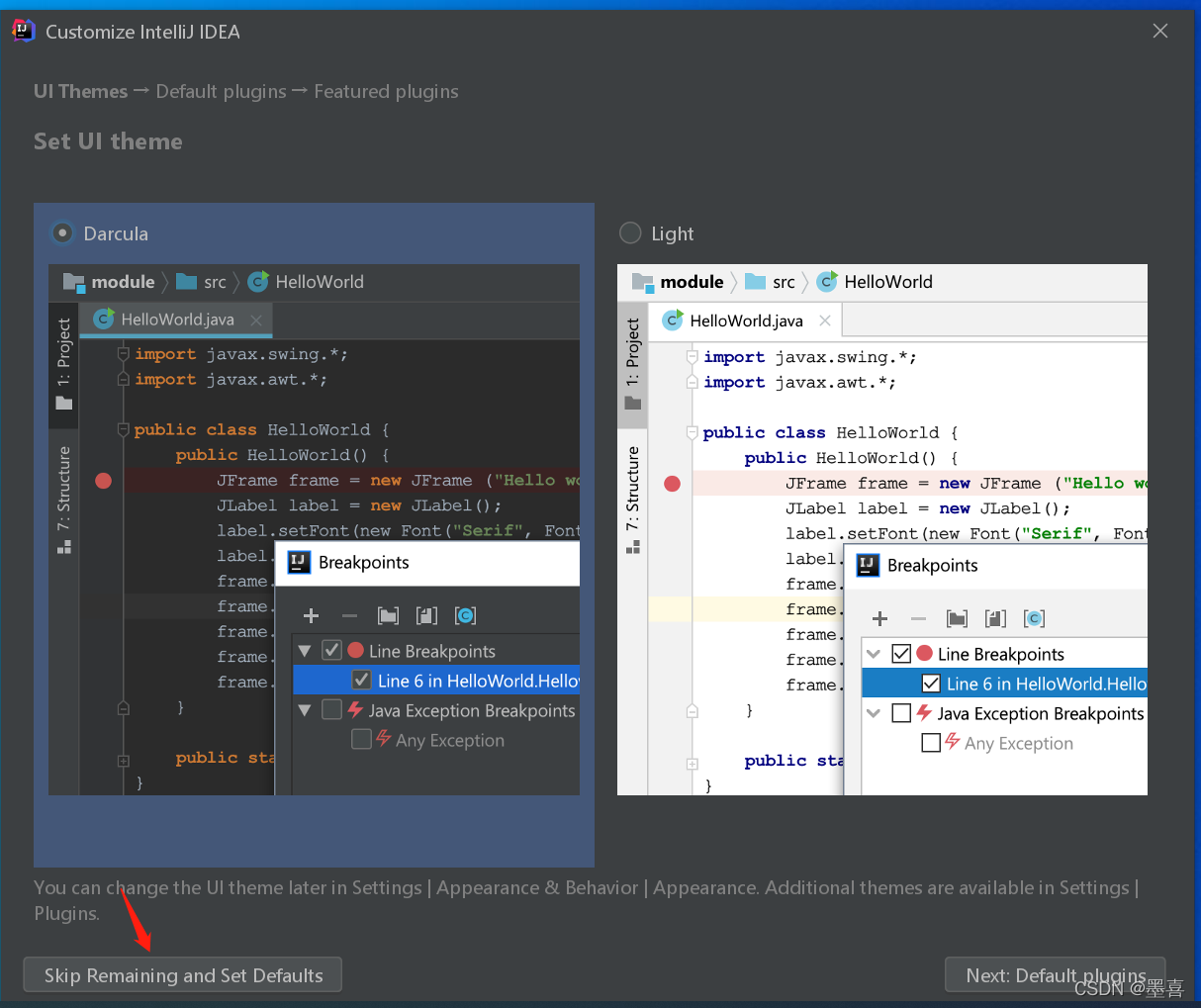
Task: Select HelloWorld.java tab in Darcula preview
Action: pos(177,320)
